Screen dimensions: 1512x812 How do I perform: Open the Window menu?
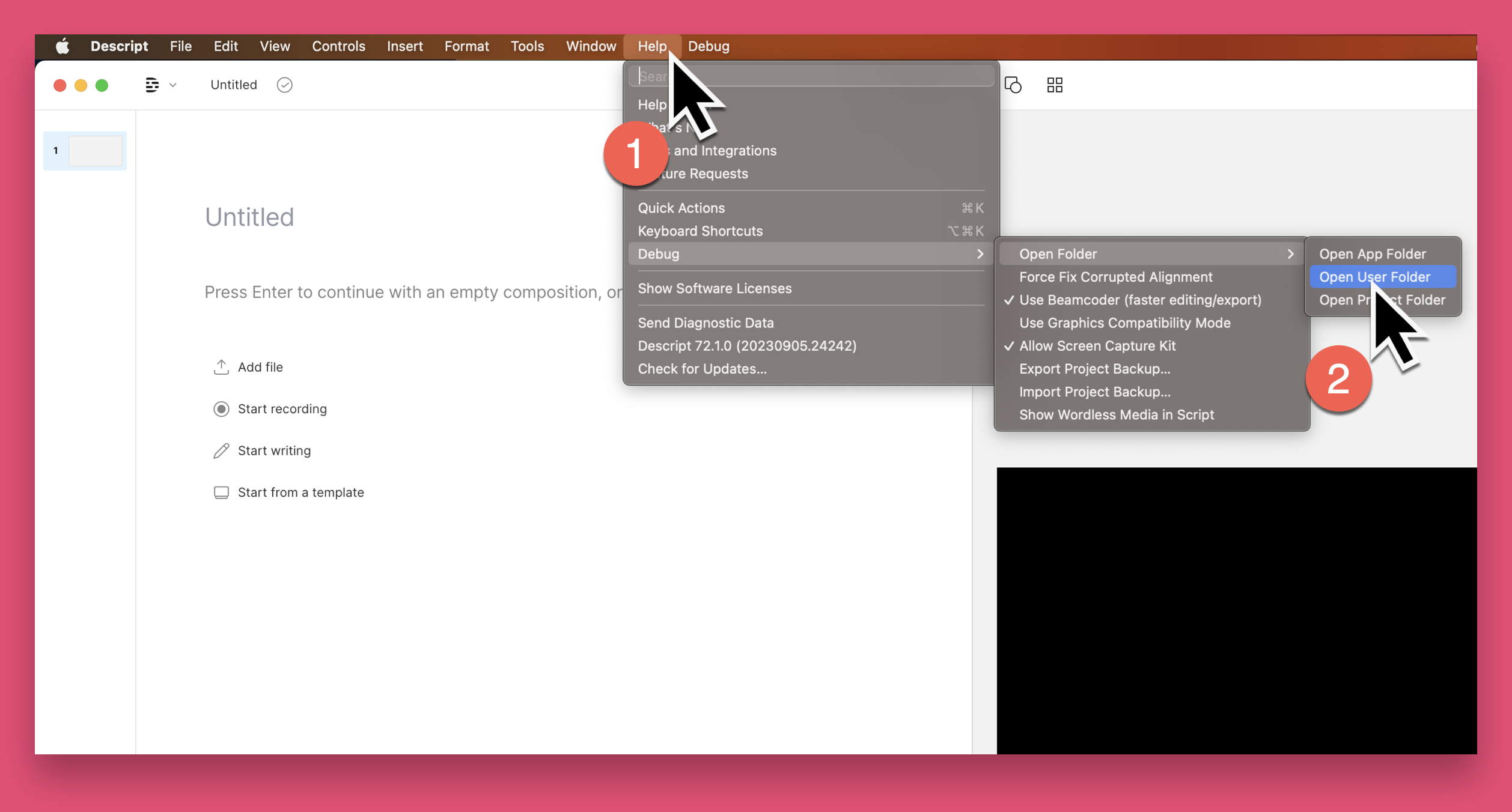[x=591, y=46]
